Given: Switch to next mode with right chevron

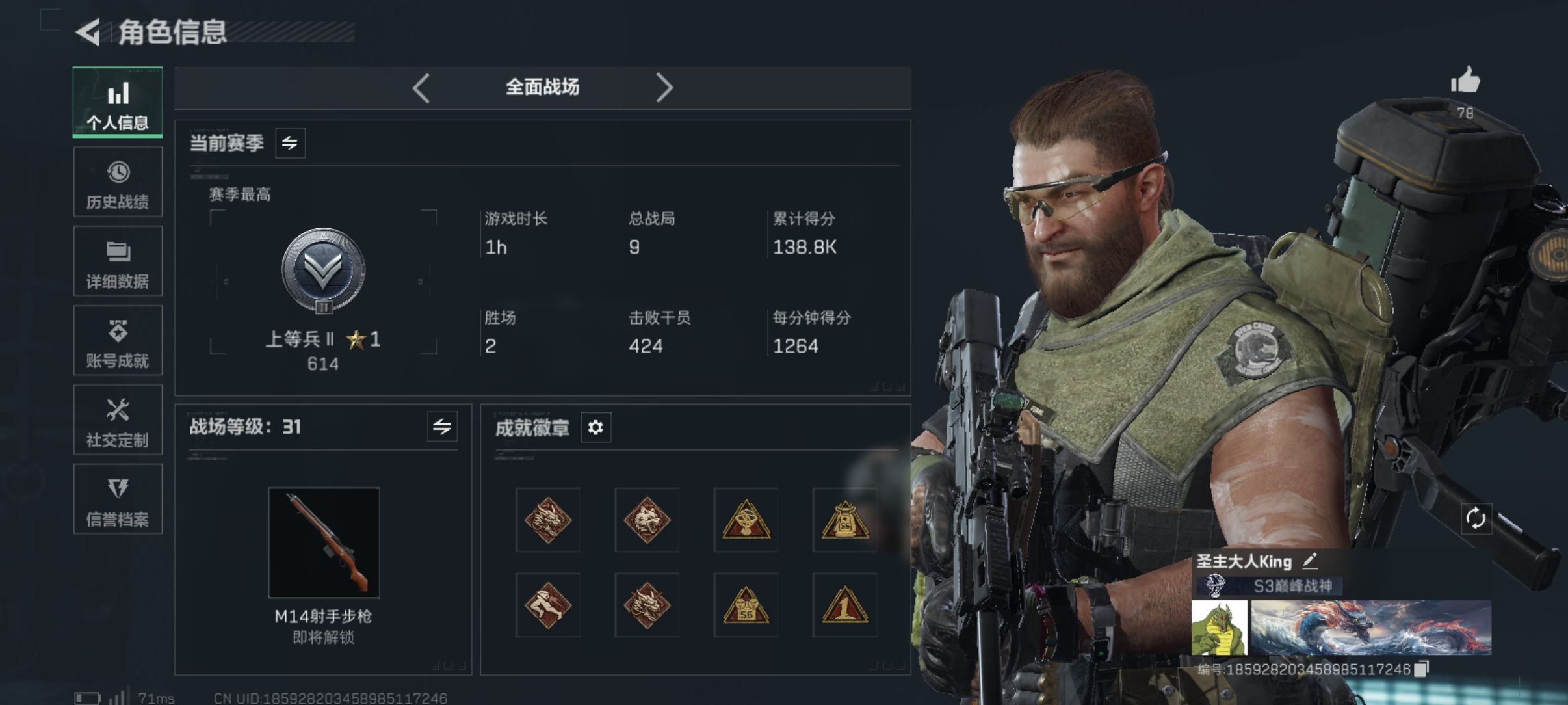Looking at the screenshot, I should pyautogui.click(x=664, y=87).
